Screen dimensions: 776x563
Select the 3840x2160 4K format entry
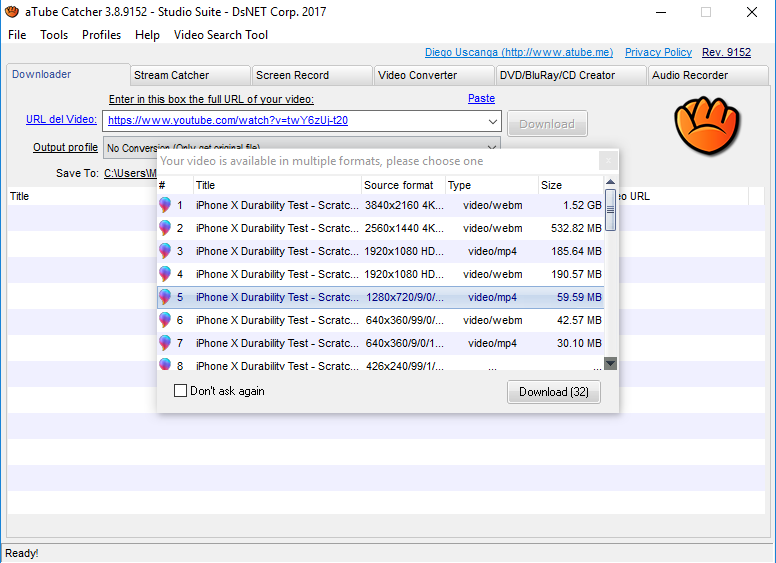pos(381,205)
